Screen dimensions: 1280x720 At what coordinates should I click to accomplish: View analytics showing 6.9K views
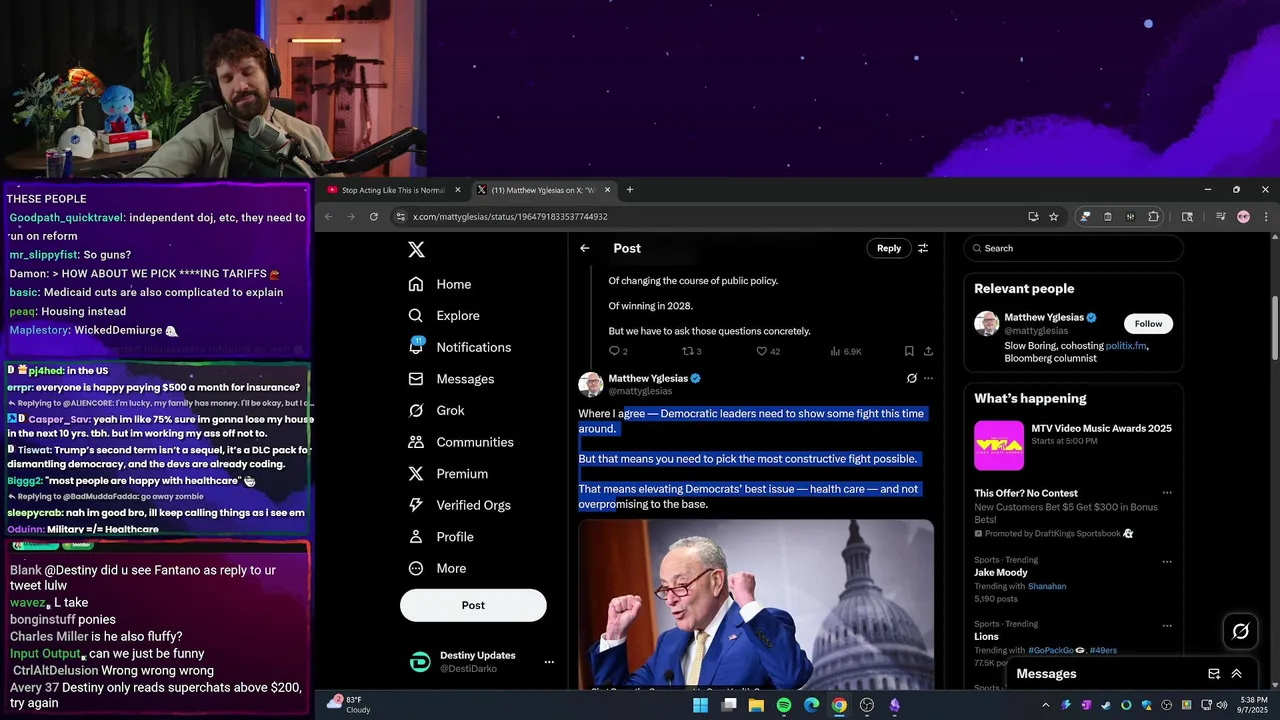click(845, 351)
